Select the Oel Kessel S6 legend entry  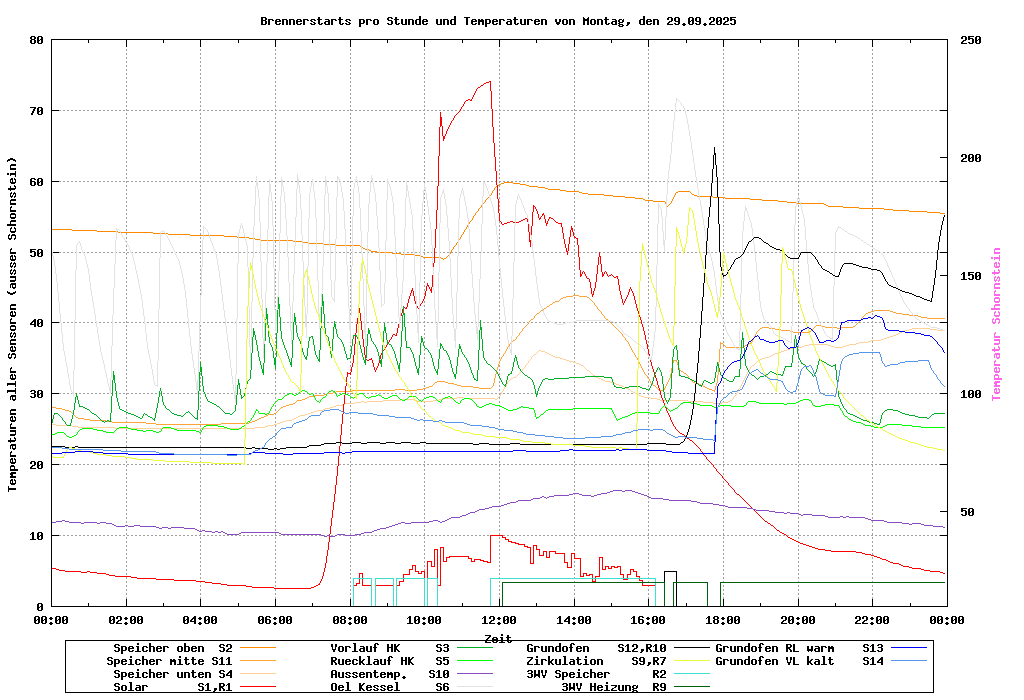tap(390, 687)
